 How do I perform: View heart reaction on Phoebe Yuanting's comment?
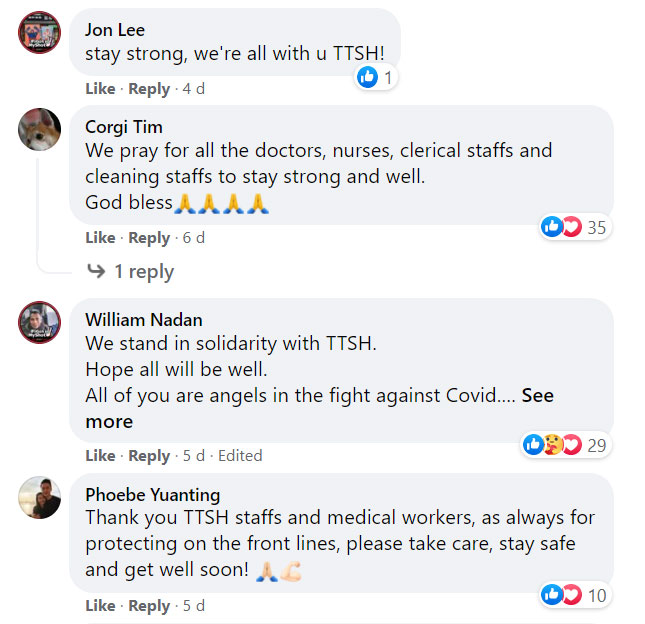tap(572, 595)
